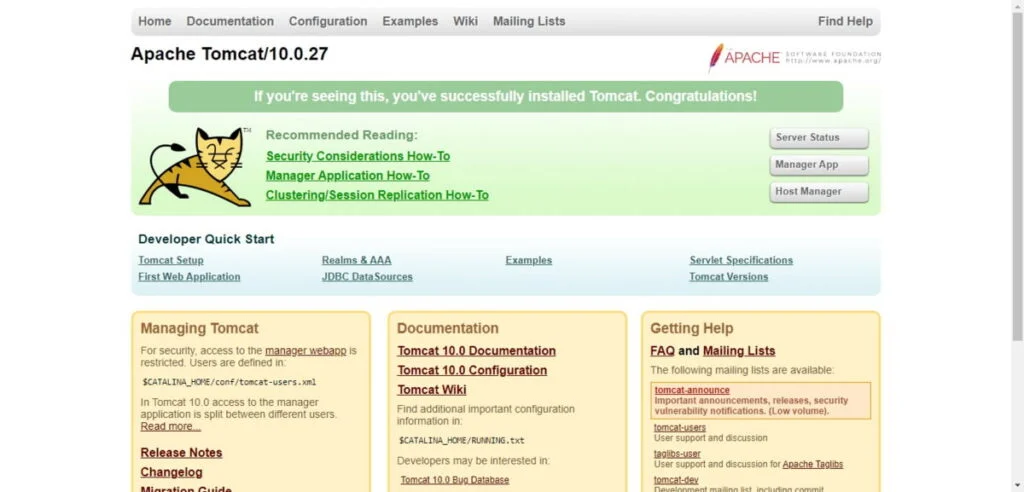This screenshot has width=1024, height=492.
Task: Open Examples in the top navigation bar
Action: 410,21
